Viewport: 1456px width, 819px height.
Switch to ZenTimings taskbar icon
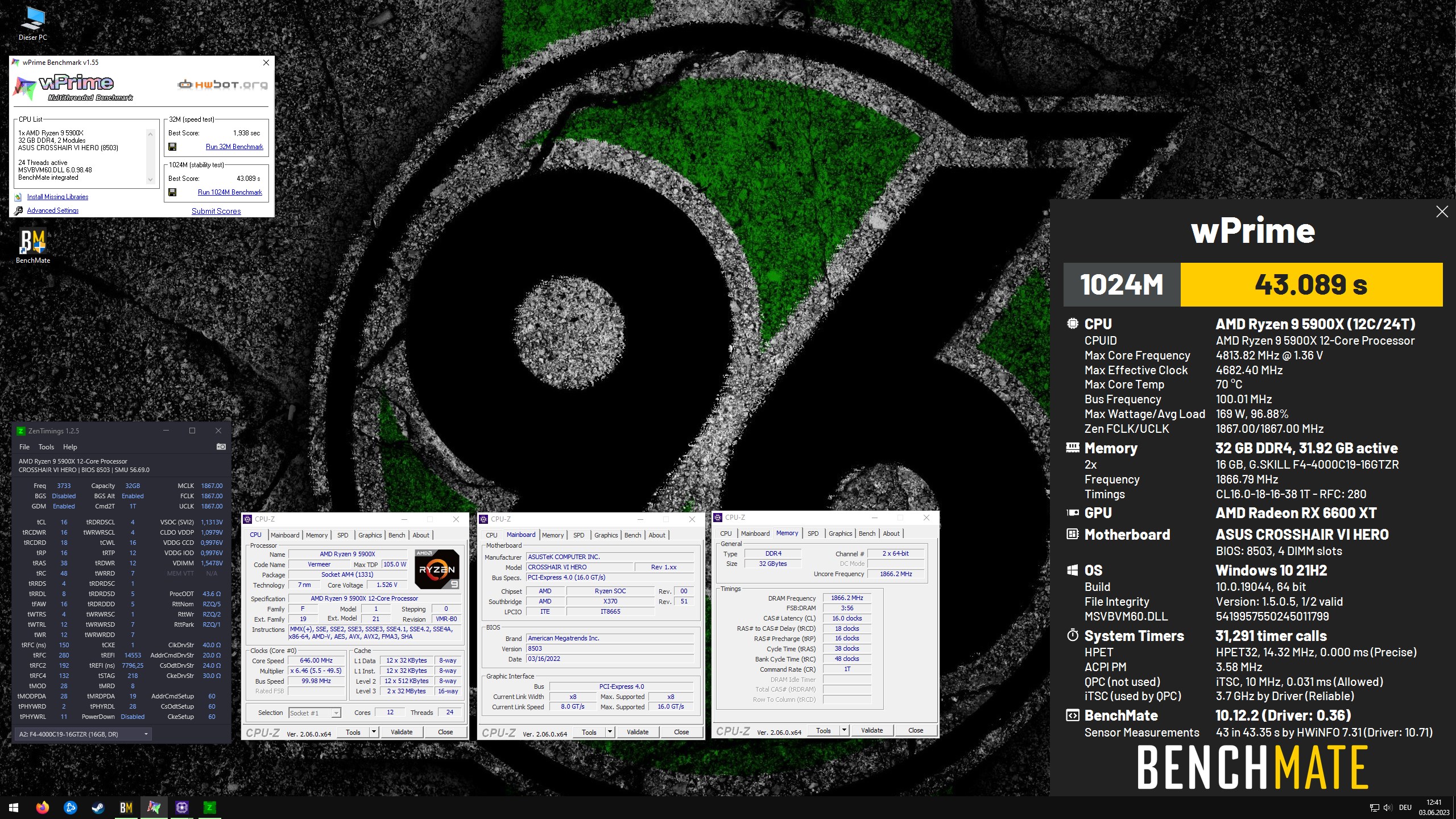point(209,807)
